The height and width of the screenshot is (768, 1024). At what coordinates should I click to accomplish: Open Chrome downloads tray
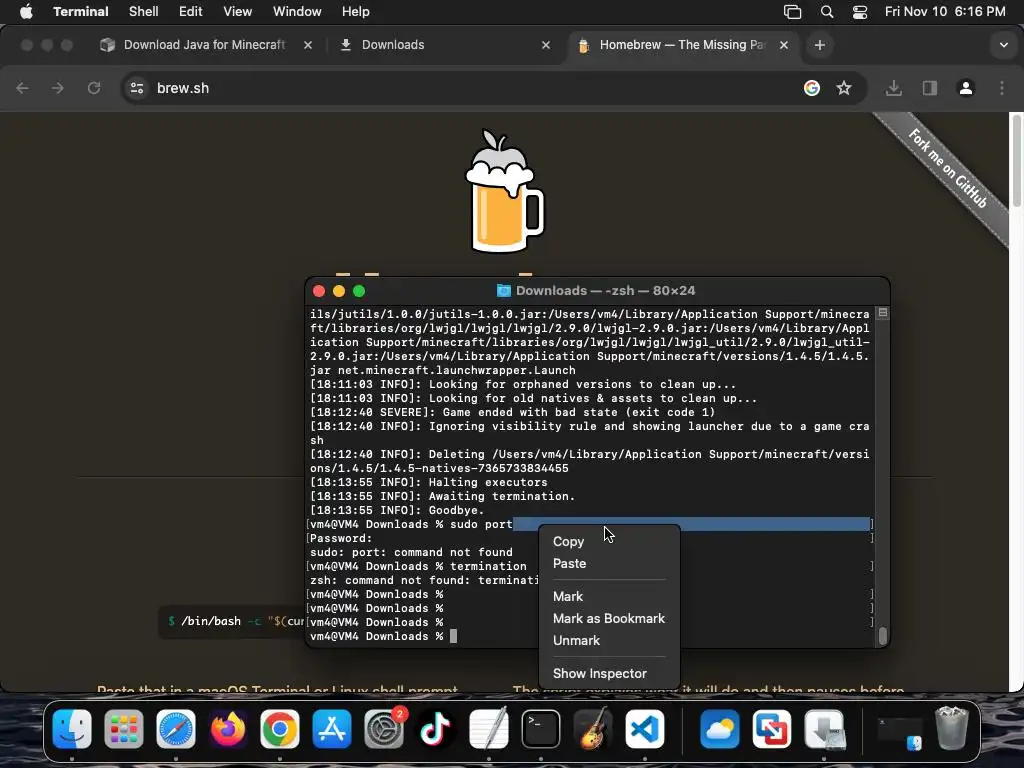click(893, 88)
